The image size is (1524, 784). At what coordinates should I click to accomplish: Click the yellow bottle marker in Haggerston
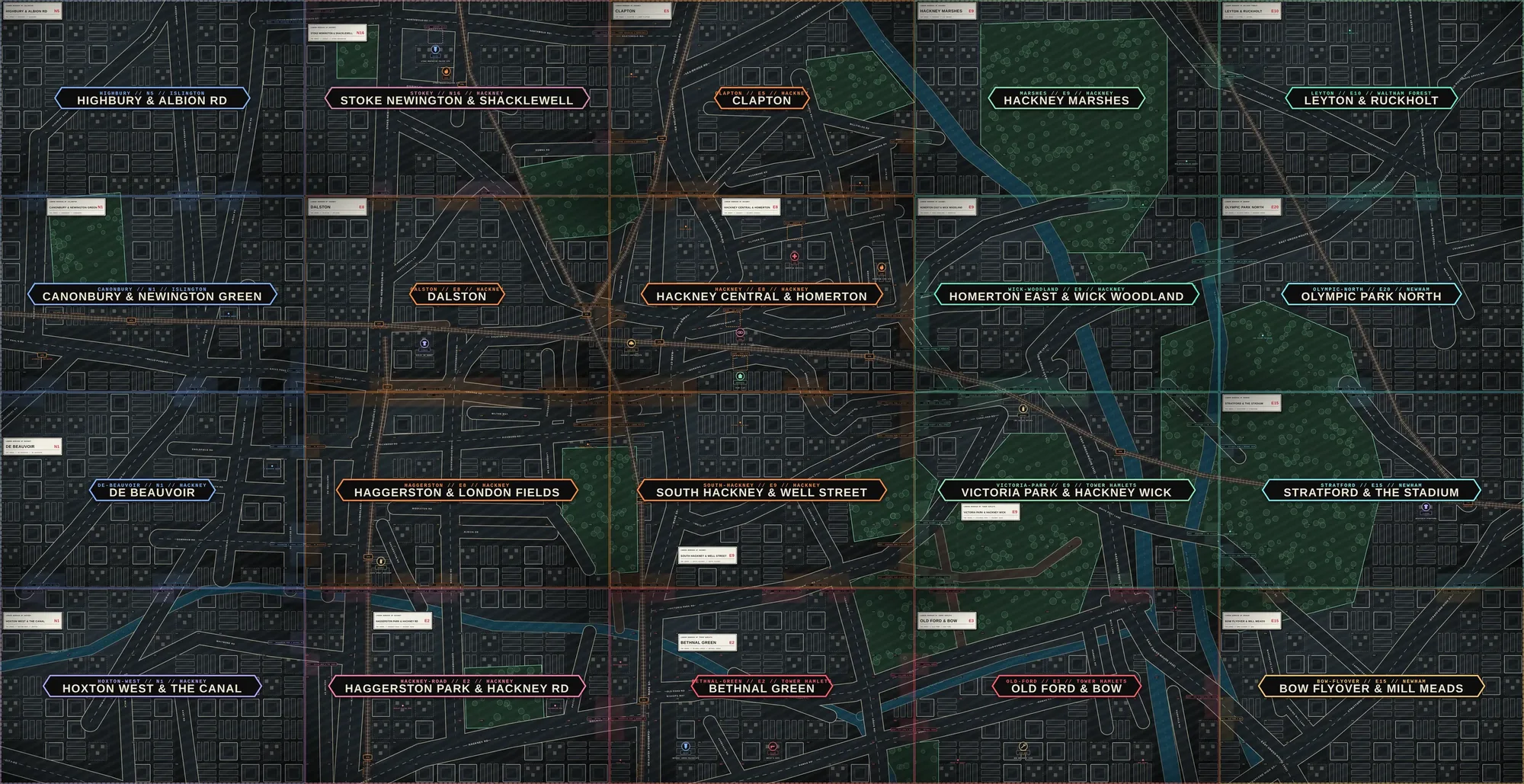[x=381, y=562]
